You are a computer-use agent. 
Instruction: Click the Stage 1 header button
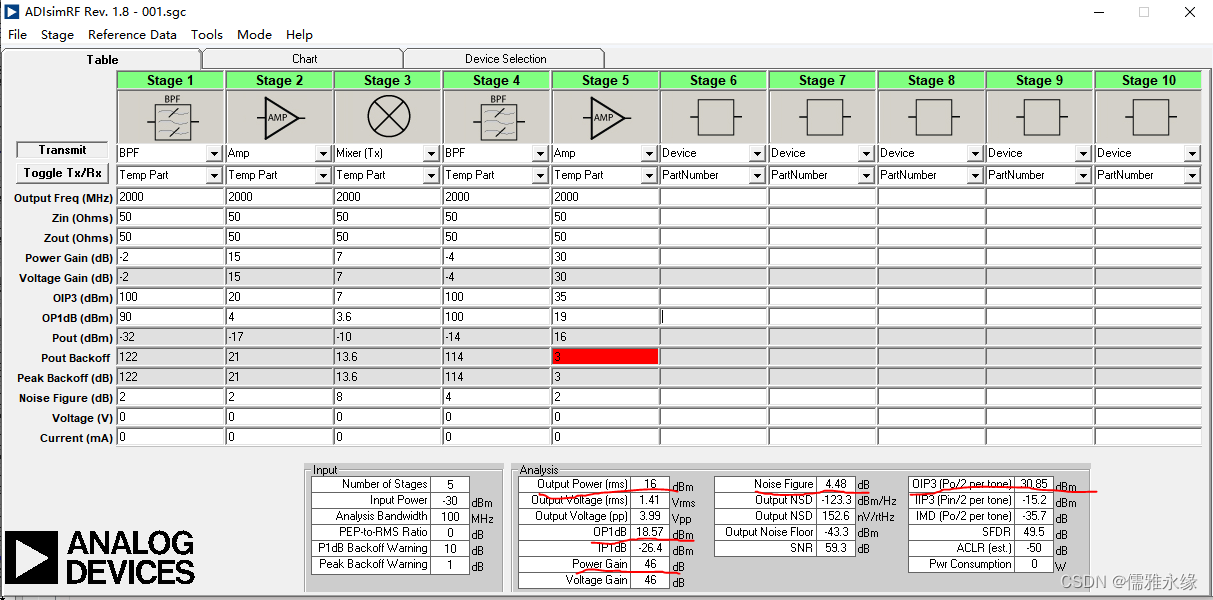pyautogui.click(x=170, y=80)
